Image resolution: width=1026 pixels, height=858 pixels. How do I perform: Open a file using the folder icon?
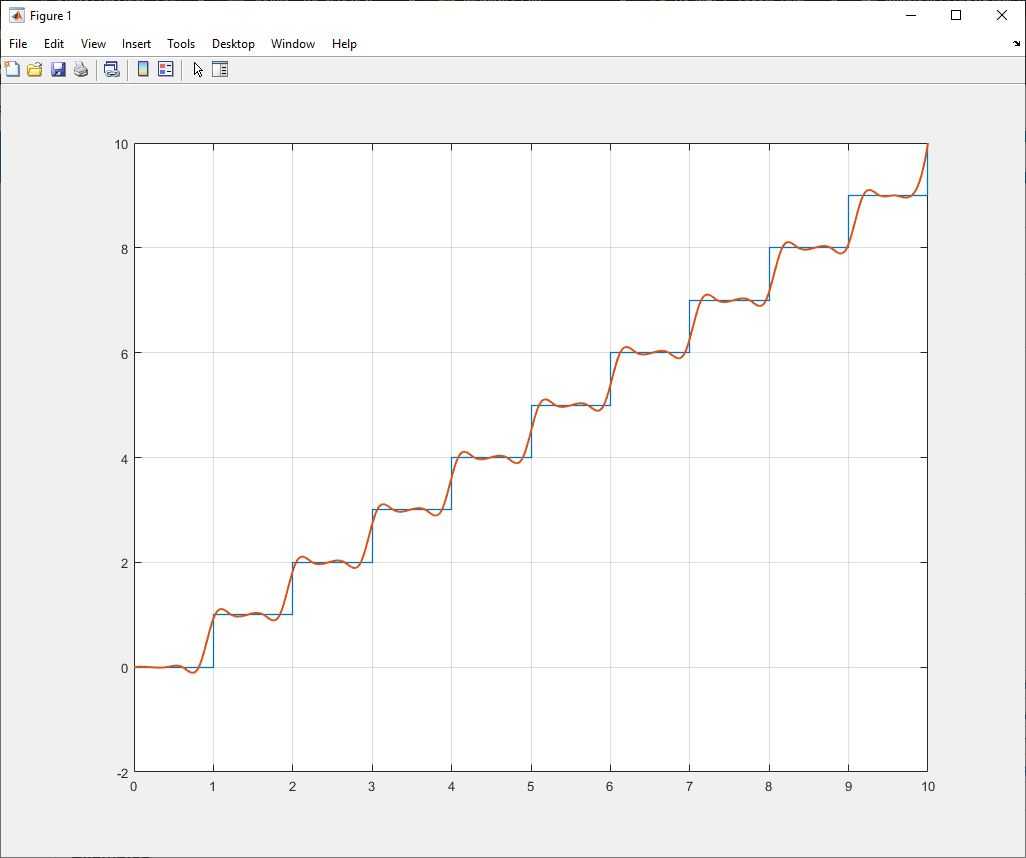(35, 69)
